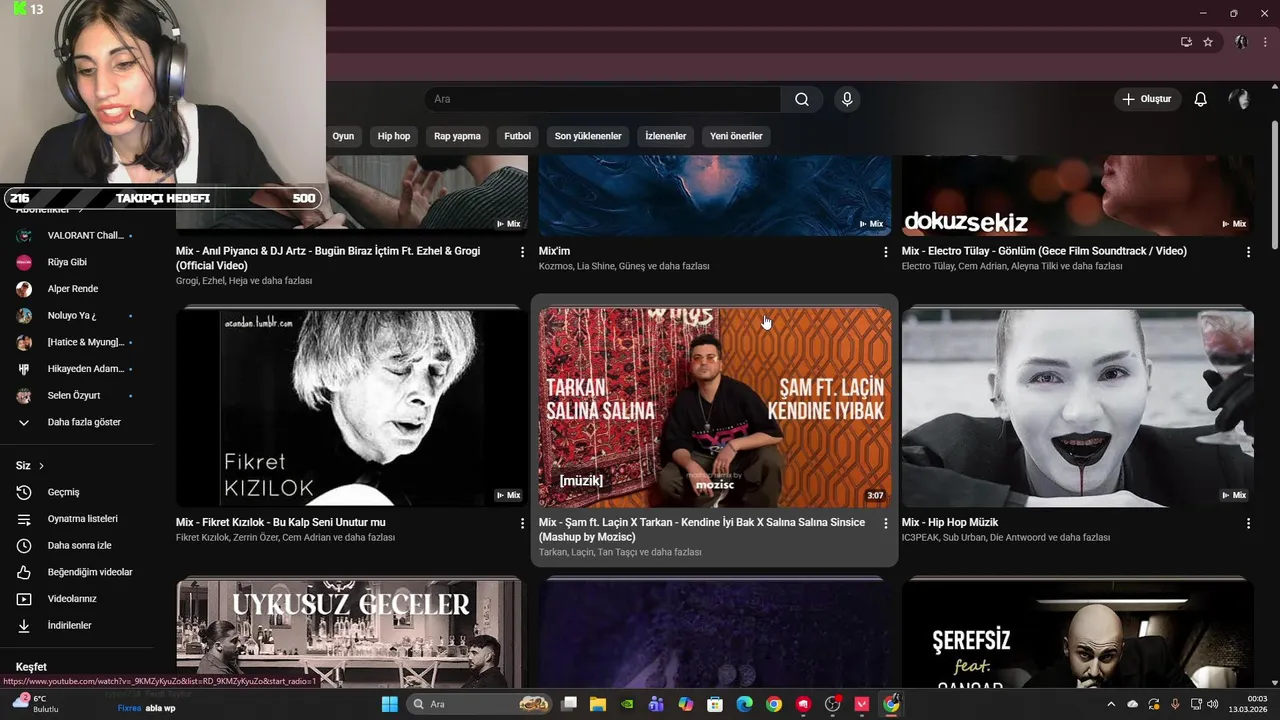Screen dimensions: 1280x720
Task: Open options menu for Mix'im
Action: tap(885, 252)
